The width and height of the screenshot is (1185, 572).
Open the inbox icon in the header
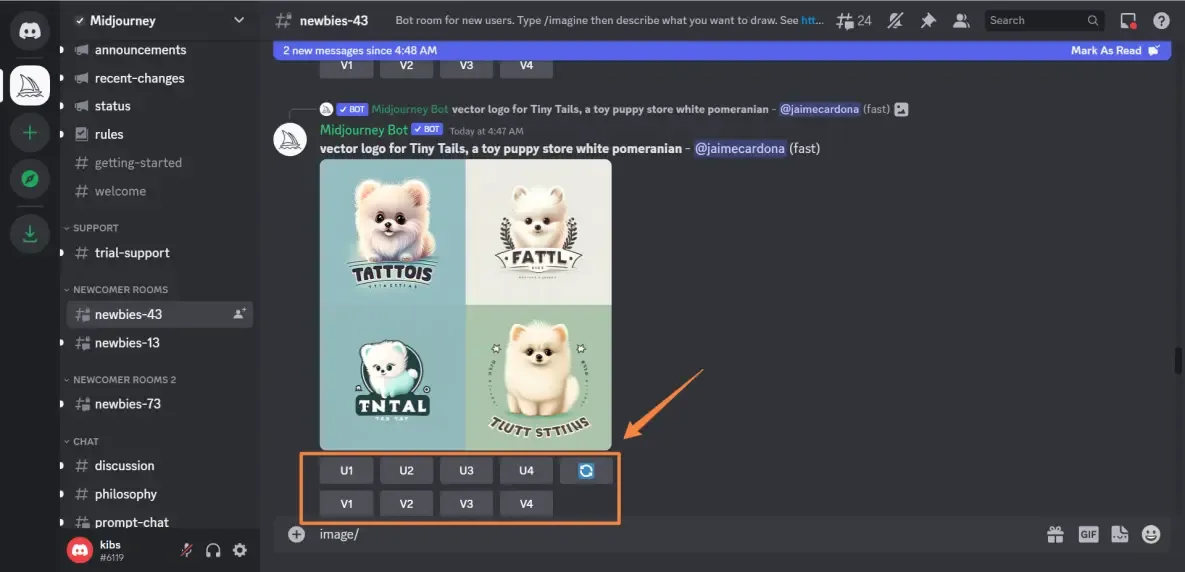[1128, 20]
